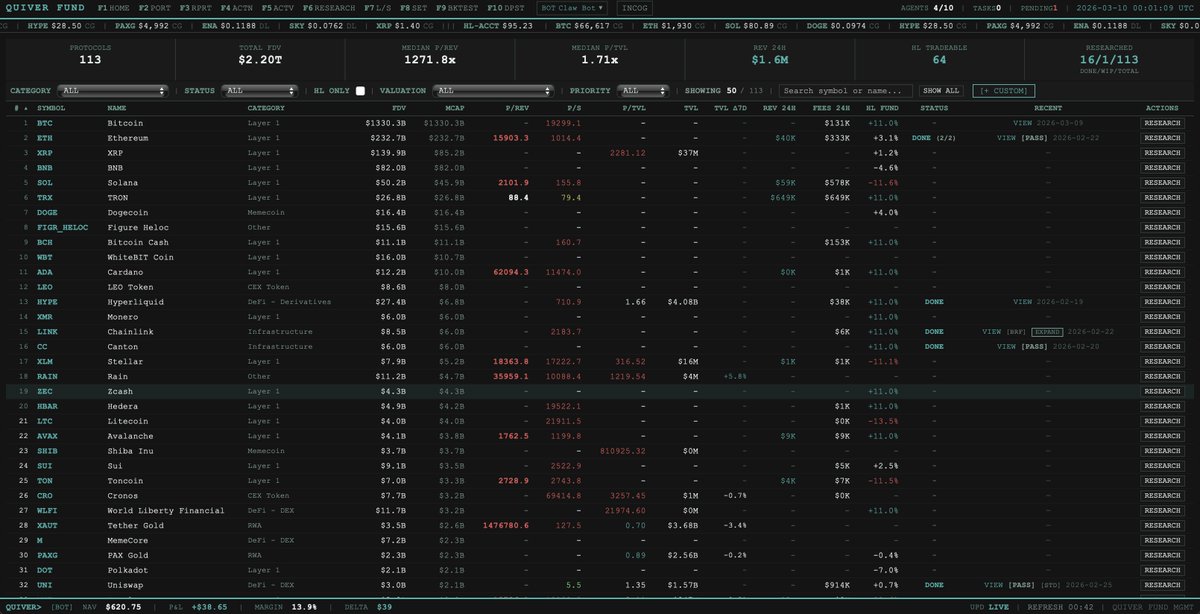Image resolution: width=1200 pixels, height=614 pixels.
Task: Open VIEW link in Hyperliquid row
Action: 1021,301
